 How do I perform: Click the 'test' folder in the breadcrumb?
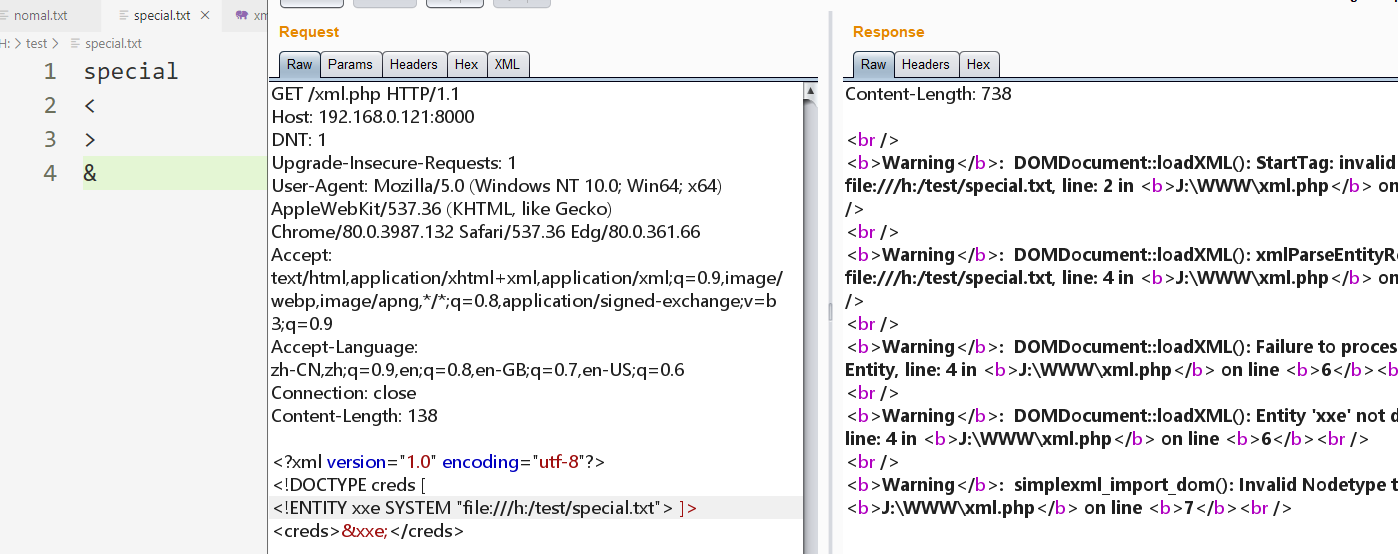[36, 43]
